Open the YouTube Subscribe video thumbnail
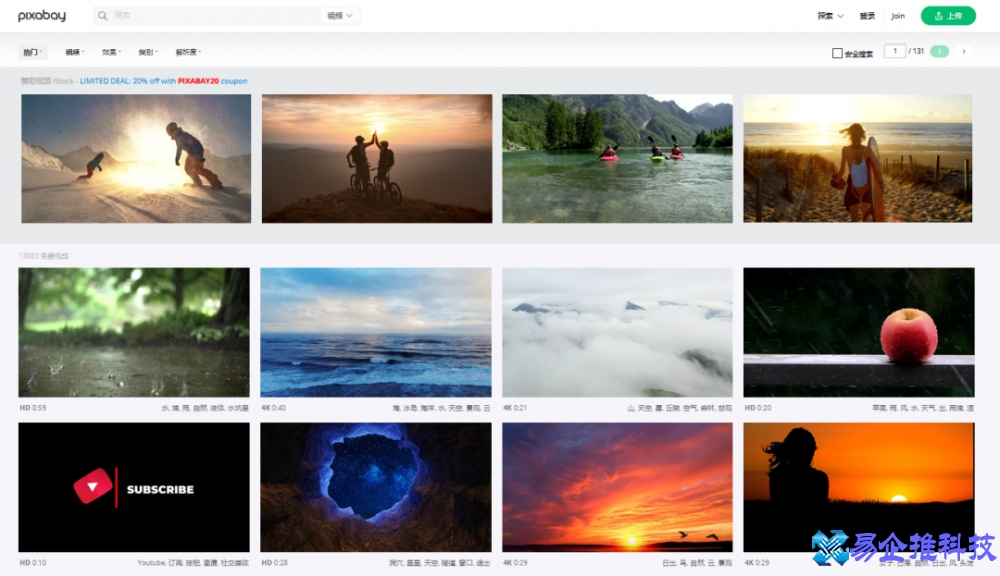This screenshot has width=1000, height=576. [x=134, y=487]
